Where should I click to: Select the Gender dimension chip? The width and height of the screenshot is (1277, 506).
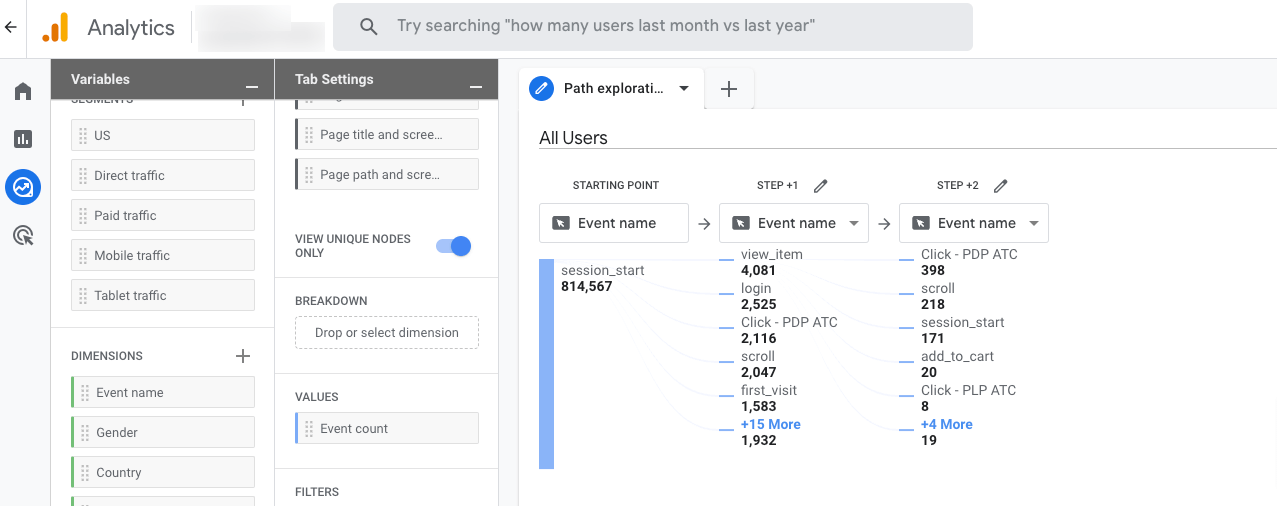coord(163,432)
